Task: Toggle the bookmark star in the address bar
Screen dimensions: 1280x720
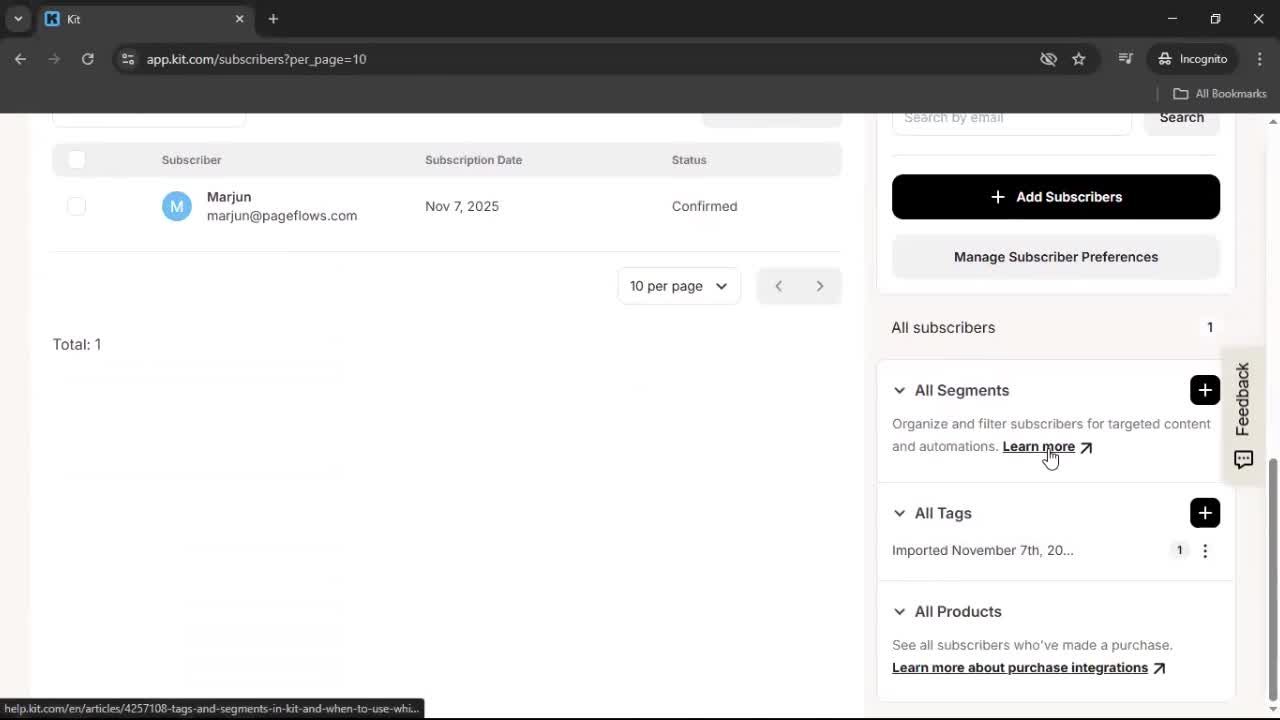Action: (1079, 59)
